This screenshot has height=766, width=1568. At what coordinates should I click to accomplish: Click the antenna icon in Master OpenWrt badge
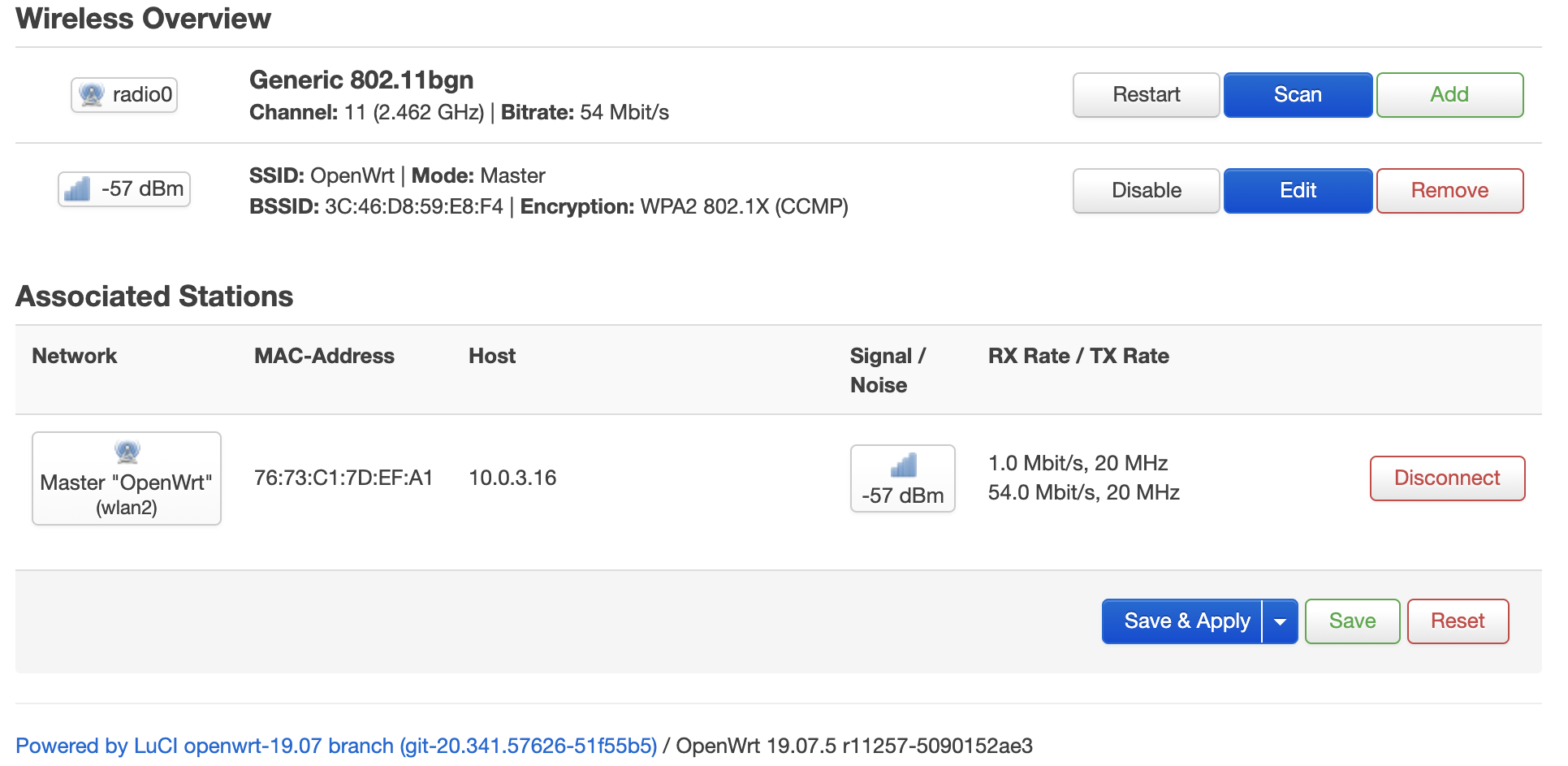(127, 452)
